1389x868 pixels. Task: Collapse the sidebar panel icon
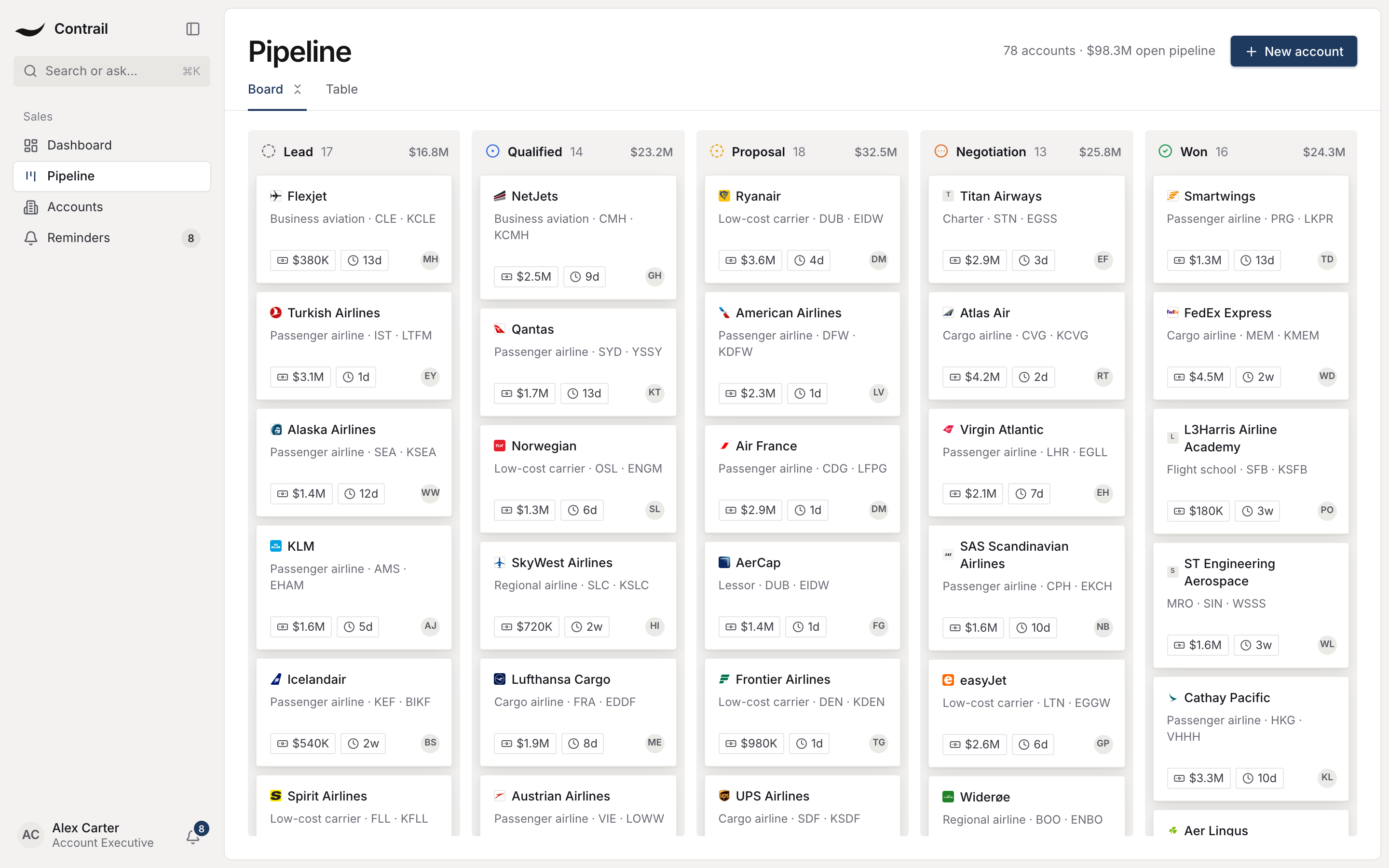193,29
